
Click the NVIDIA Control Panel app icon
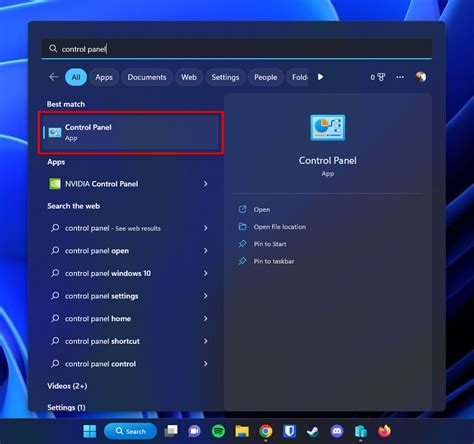pyautogui.click(x=55, y=184)
